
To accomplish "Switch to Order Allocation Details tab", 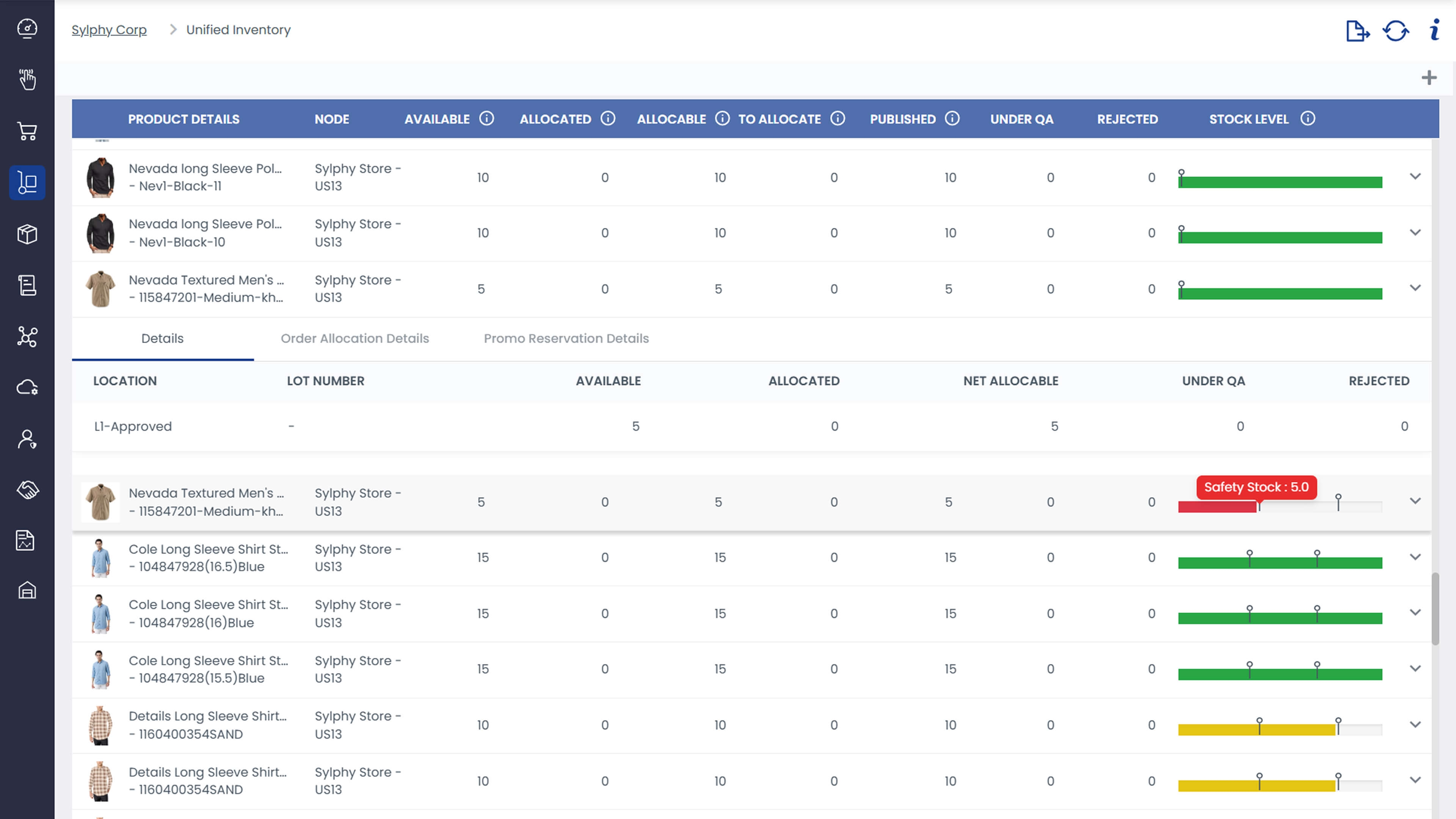I will [x=355, y=338].
